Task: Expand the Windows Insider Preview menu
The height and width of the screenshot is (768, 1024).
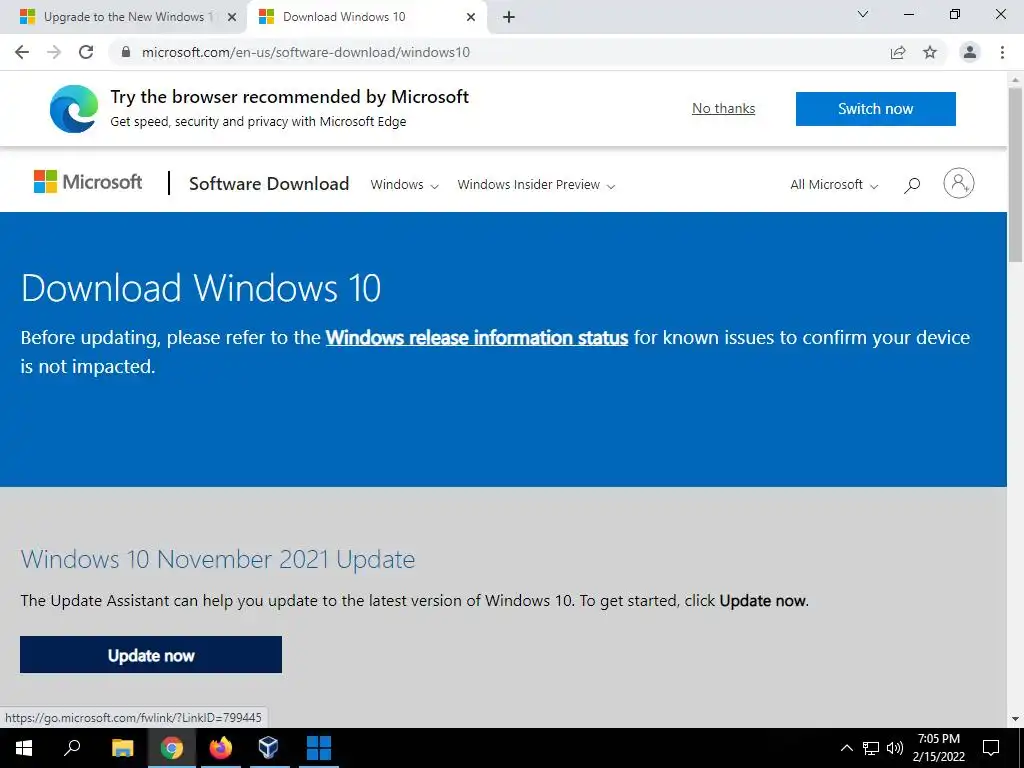Action: tap(536, 185)
